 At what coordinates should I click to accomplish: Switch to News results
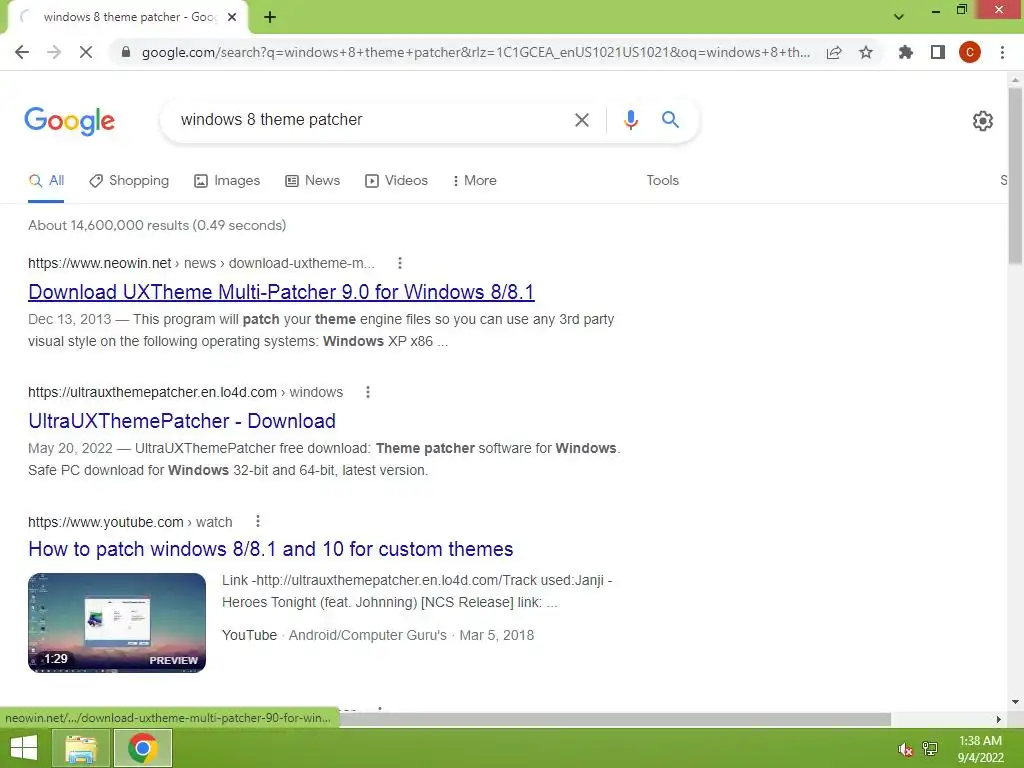tap(313, 181)
